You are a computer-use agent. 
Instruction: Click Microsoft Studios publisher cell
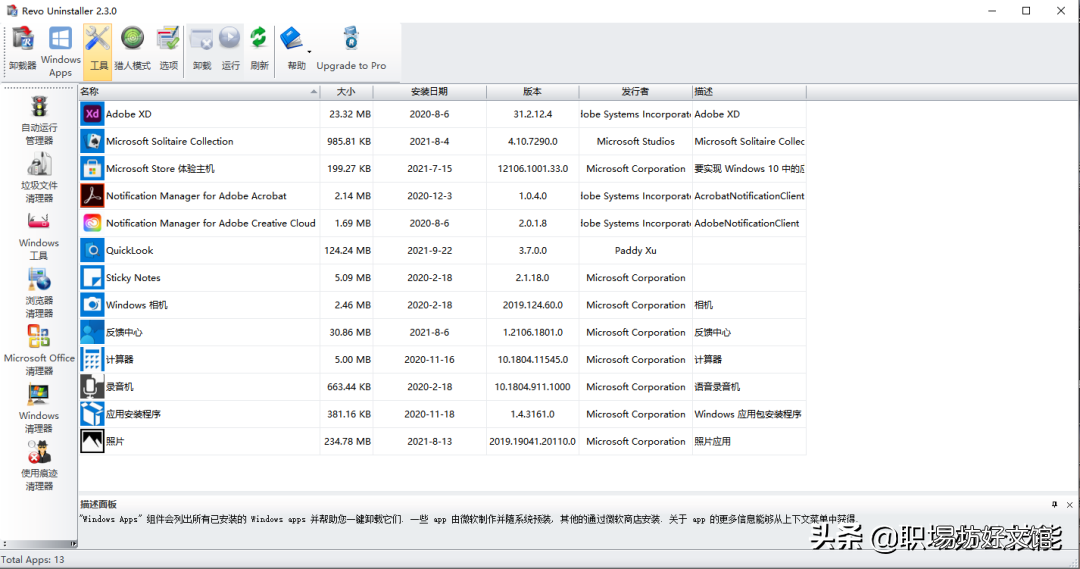(x=636, y=141)
